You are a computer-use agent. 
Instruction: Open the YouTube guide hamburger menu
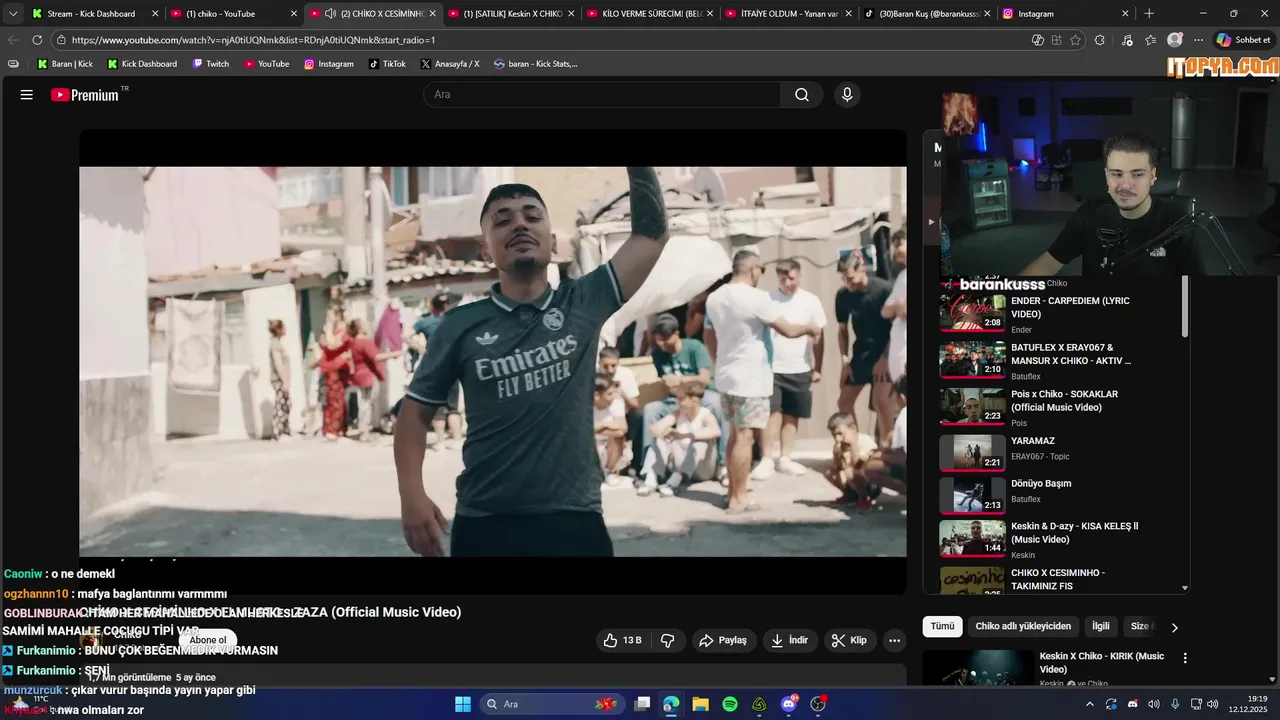coord(27,95)
